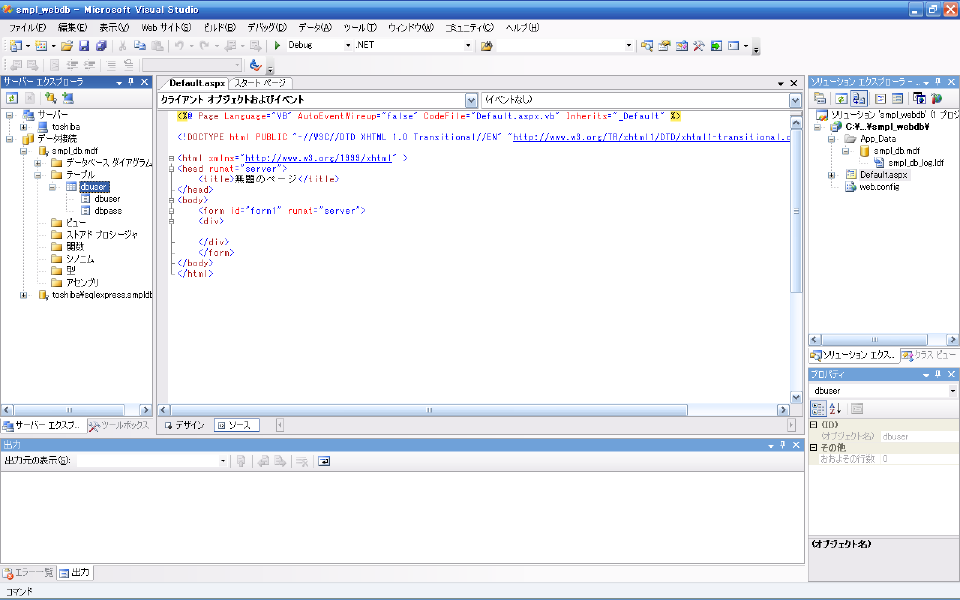Switch to the Design view tab
The width and height of the screenshot is (960, 600).
[x=185, y=425]
